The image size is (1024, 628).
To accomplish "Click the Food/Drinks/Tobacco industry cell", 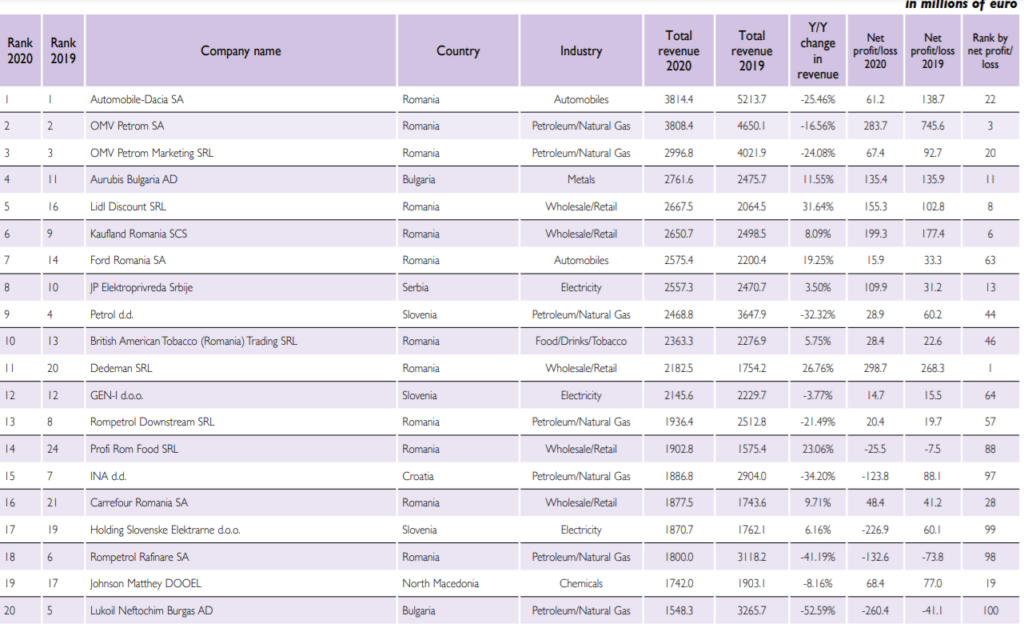I will tap(581, 341).
